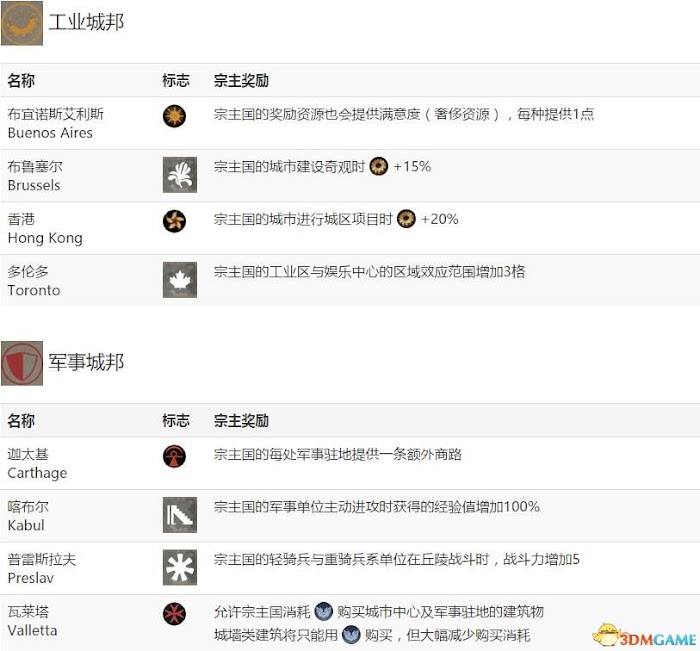The height and width of the screenshot is (651, 700).
Task: Click faith icon after 允许宗主国消耗
Action: coord(324,611)
